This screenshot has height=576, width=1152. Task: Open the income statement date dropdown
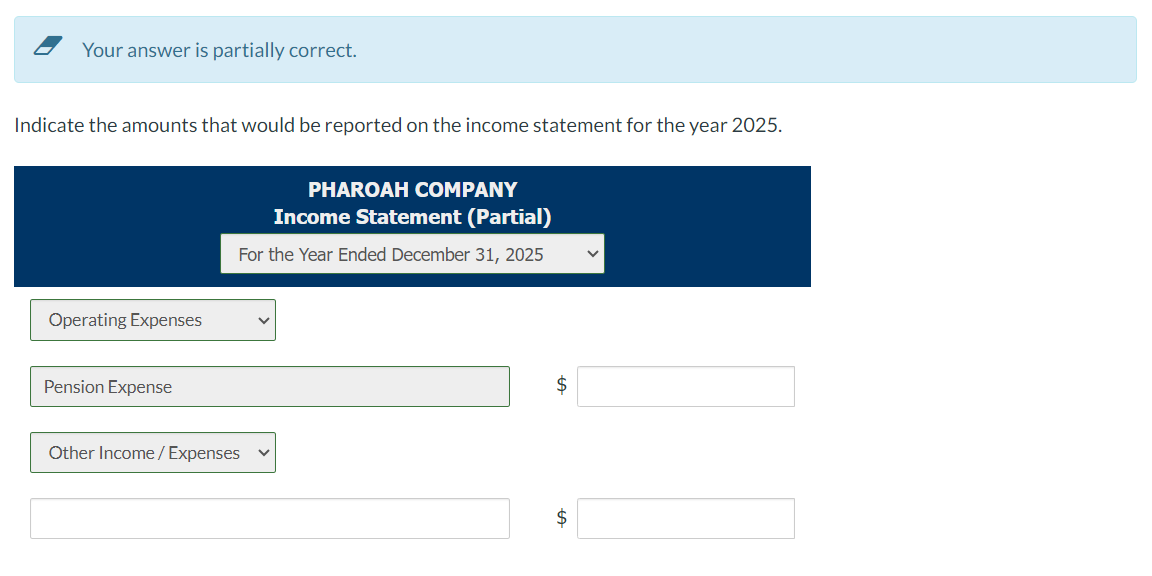point(412,253)
